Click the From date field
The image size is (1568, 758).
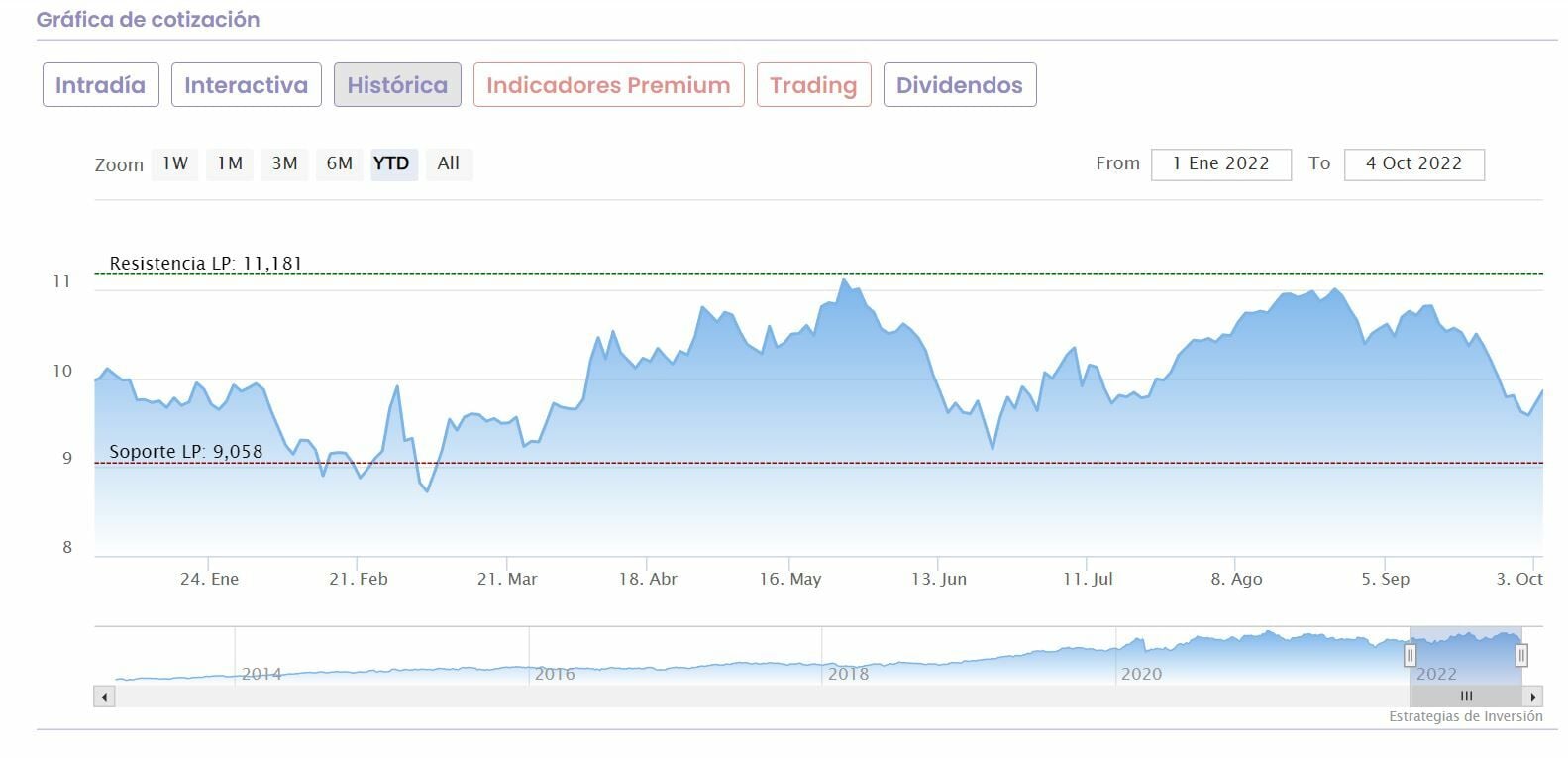[x=1220, y=164]
